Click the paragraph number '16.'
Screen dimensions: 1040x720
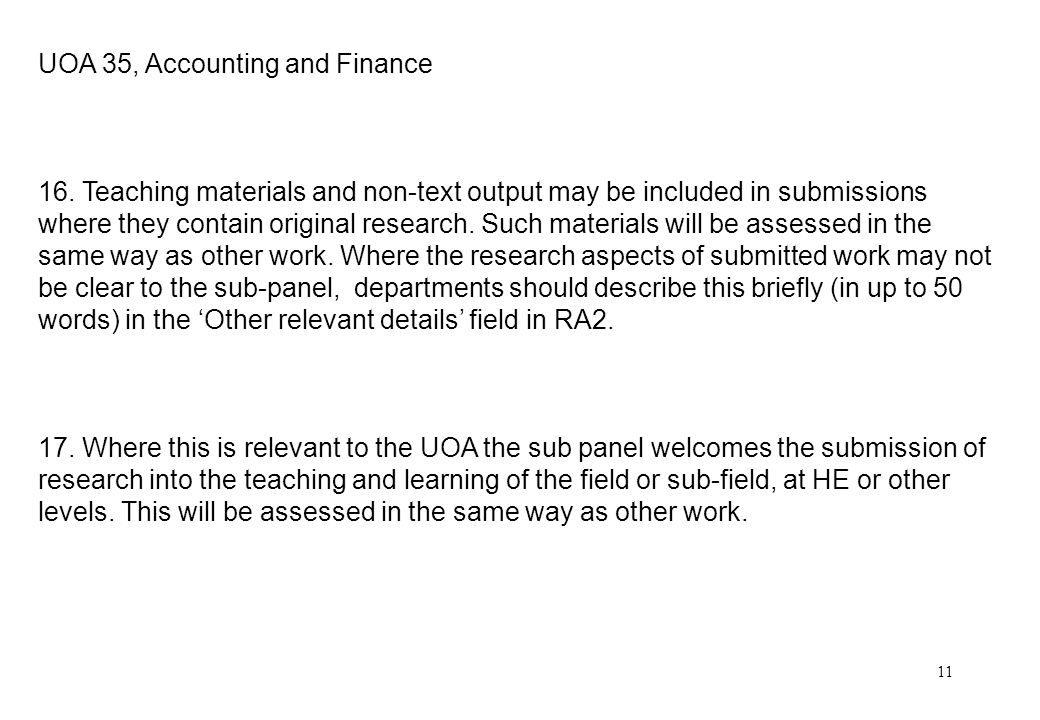point(56,192)
